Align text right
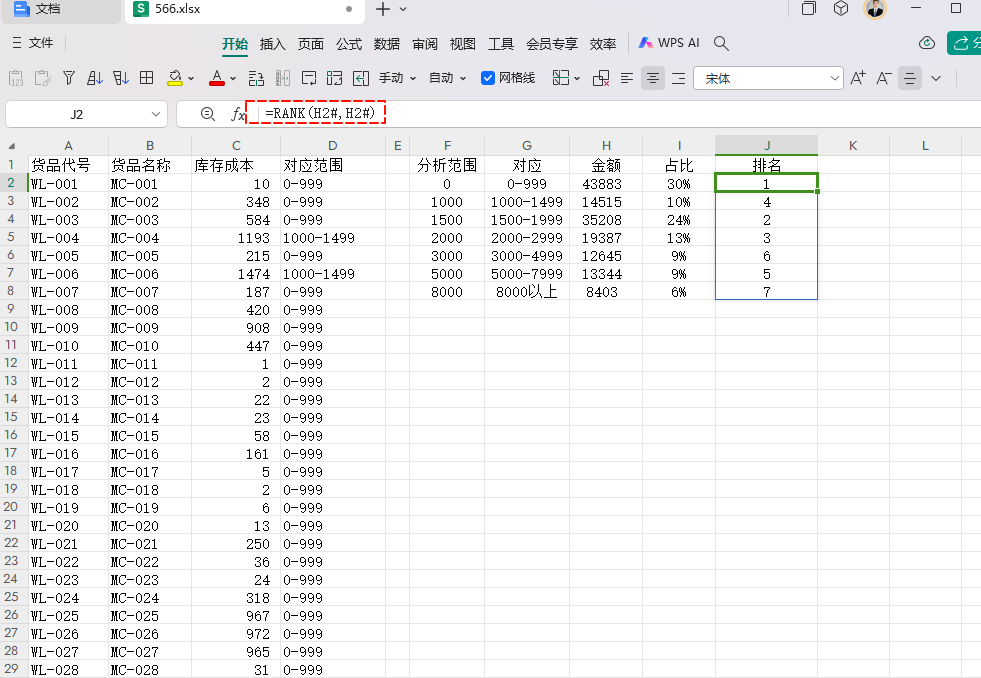Image resolution: width=981 pixels, height=678 pixels. 679,78
